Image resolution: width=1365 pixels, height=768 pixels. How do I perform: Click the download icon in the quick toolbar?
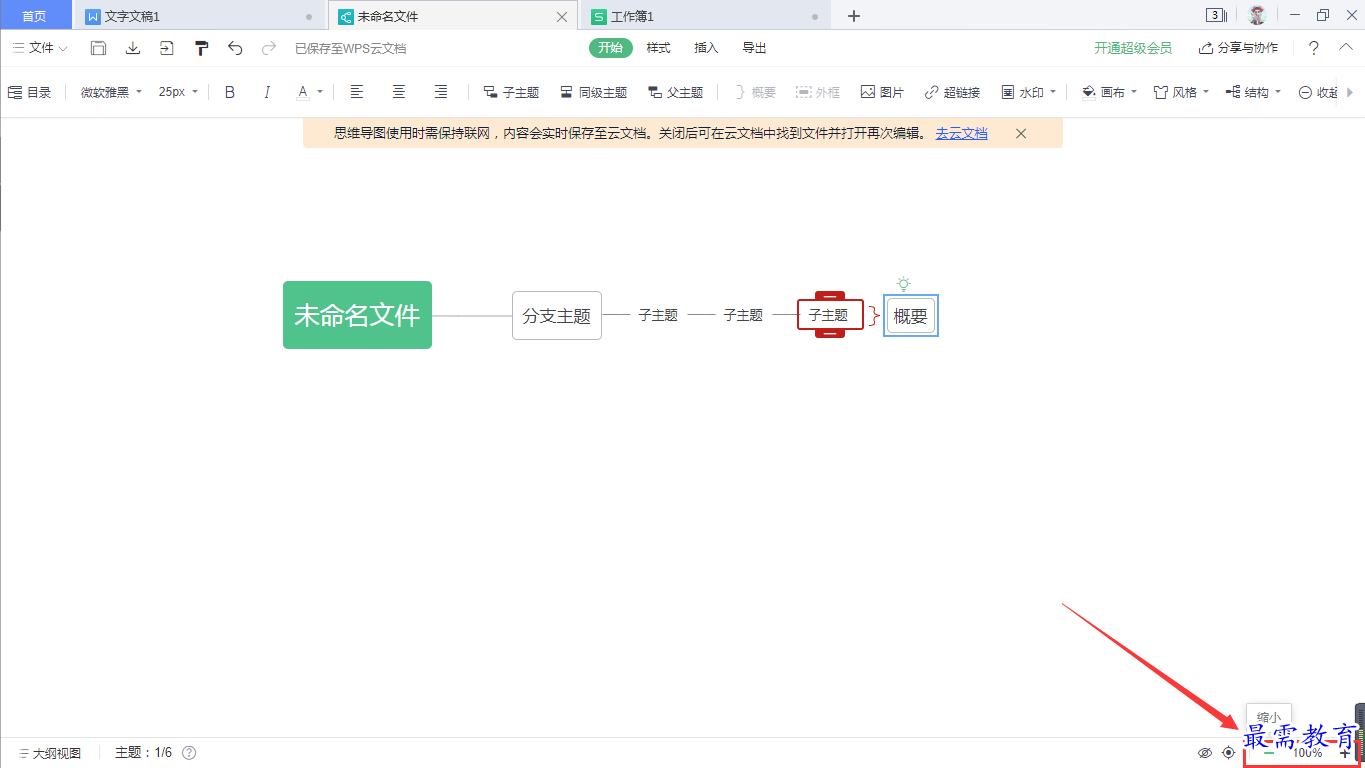pos(132,48)
